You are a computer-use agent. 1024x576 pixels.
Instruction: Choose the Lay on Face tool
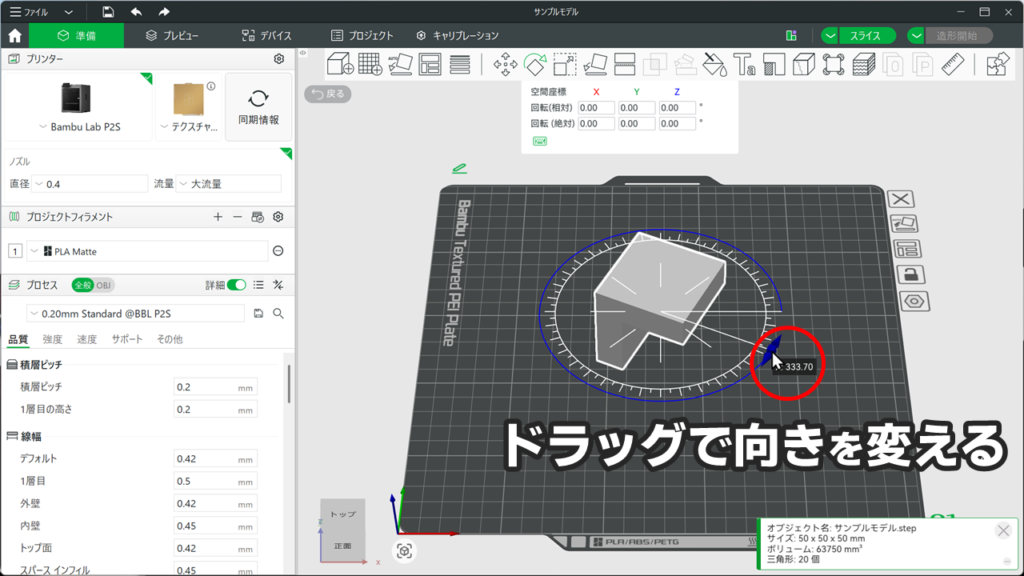(595, 65)
